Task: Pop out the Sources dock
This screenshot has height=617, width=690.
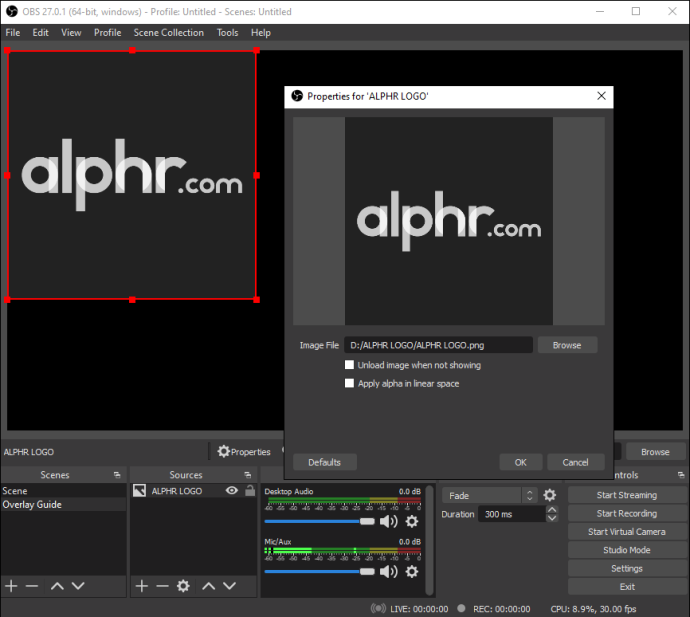Action: tap(247, 475)
